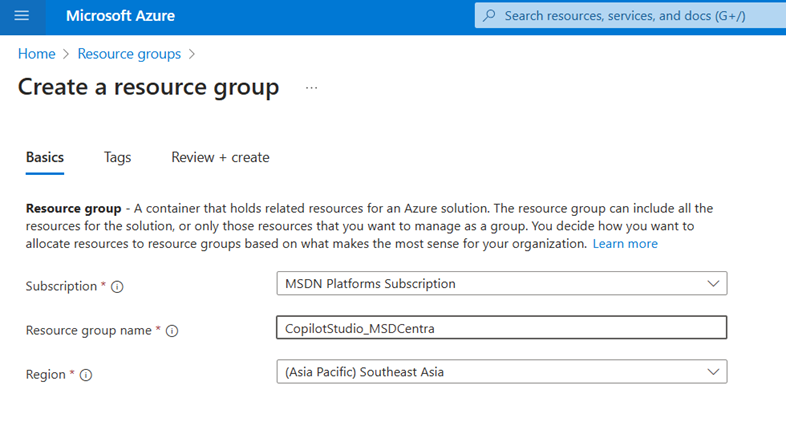Viewport: 786px width, 426px height.
Task: Switch to the Basics tab
Action: (45, 157)
